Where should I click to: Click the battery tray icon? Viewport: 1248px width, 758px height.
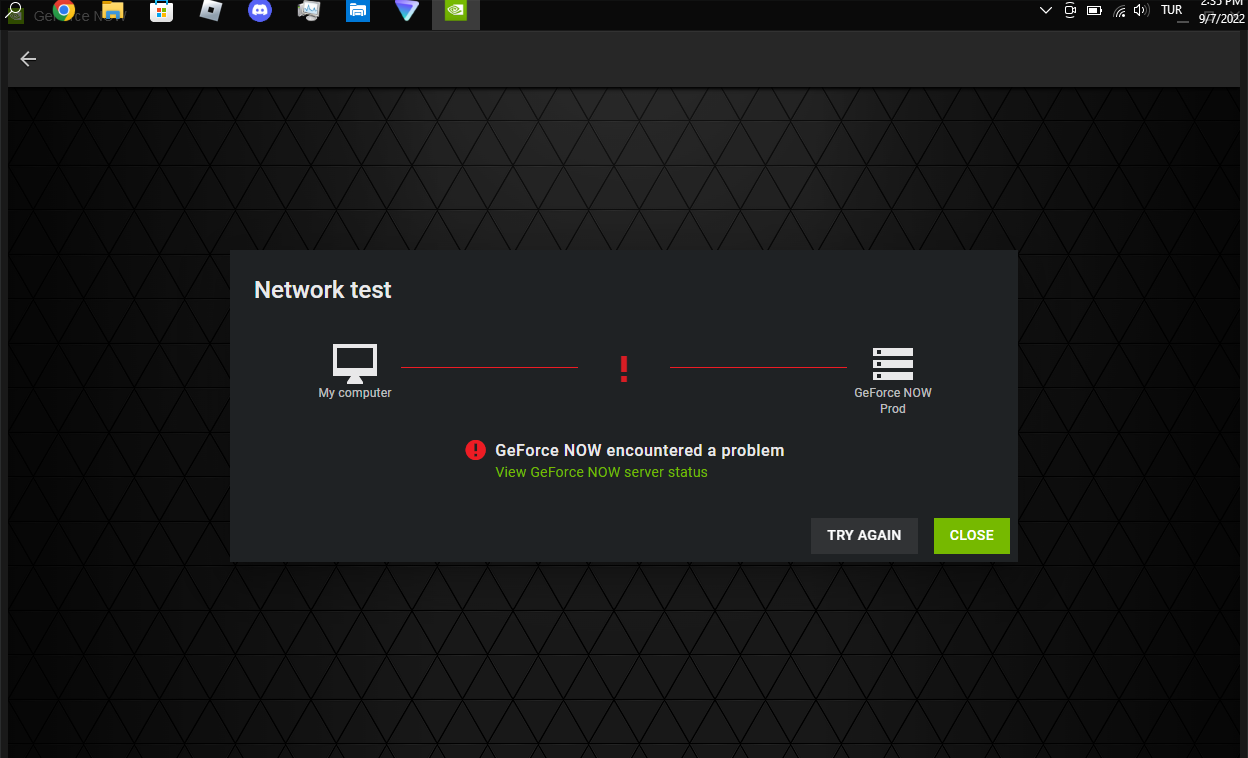tap(1094, 10)
